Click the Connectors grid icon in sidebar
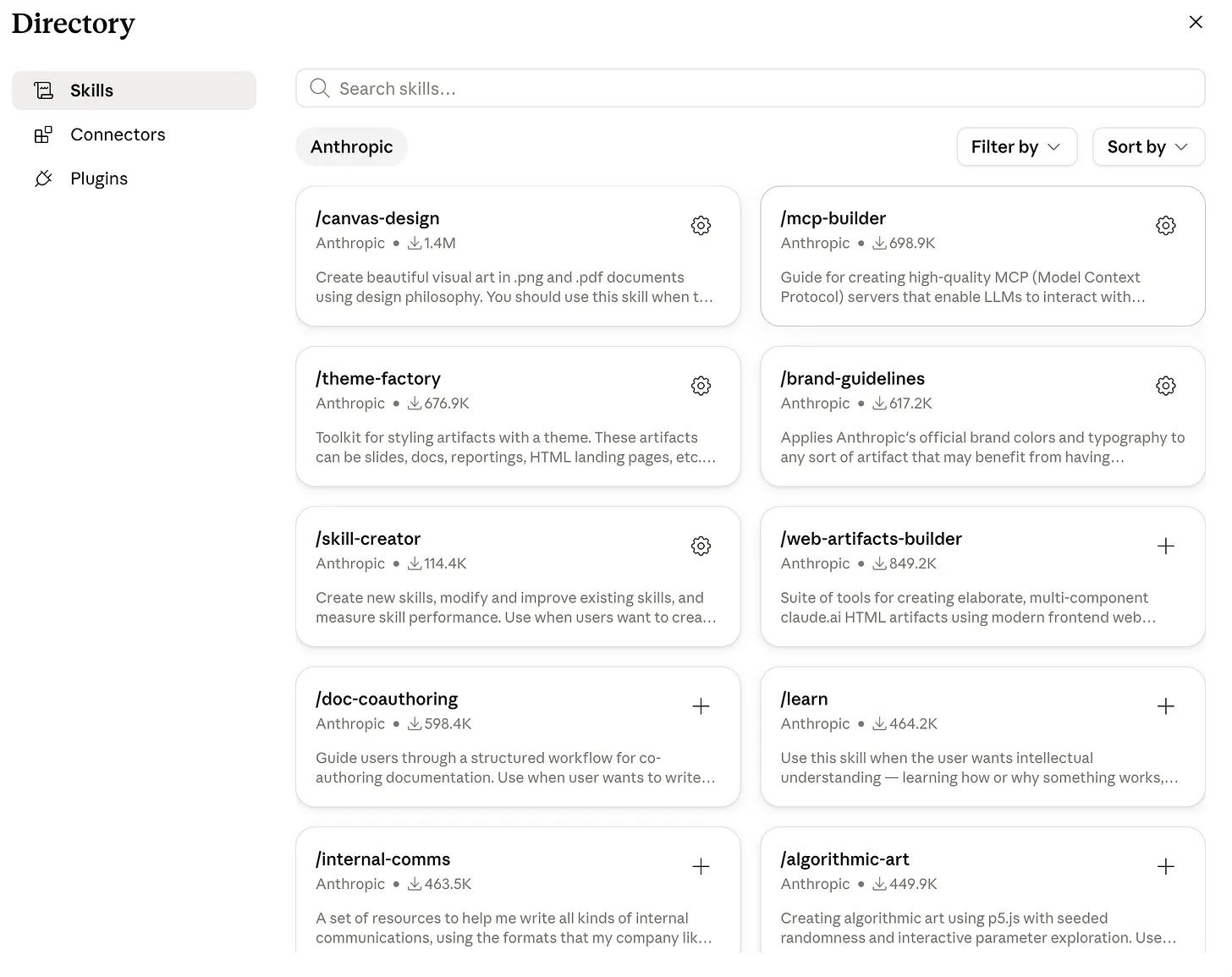1232x977 pixels. [43, 134]
